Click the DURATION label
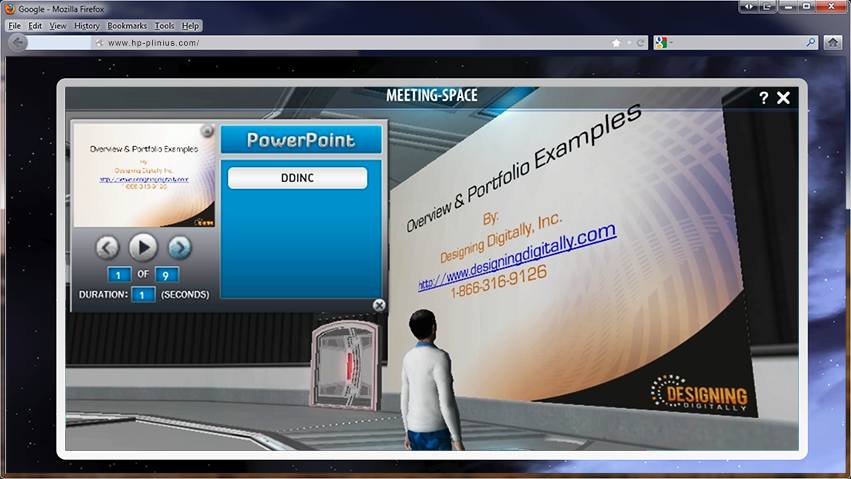This screenshot has height=479, width=851. (x=103, y=295)
